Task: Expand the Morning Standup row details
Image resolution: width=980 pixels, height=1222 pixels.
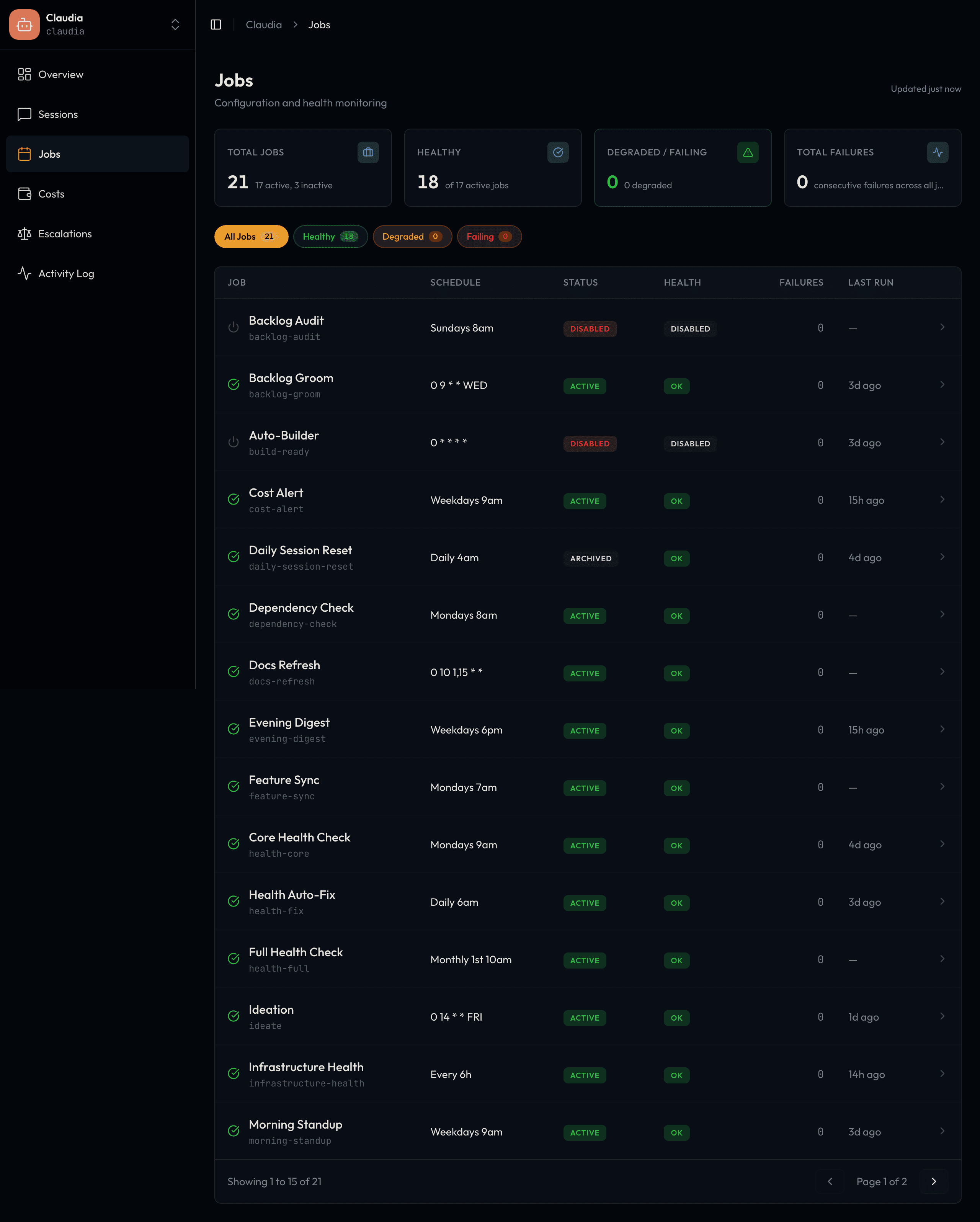Action: pos(942,1131)
